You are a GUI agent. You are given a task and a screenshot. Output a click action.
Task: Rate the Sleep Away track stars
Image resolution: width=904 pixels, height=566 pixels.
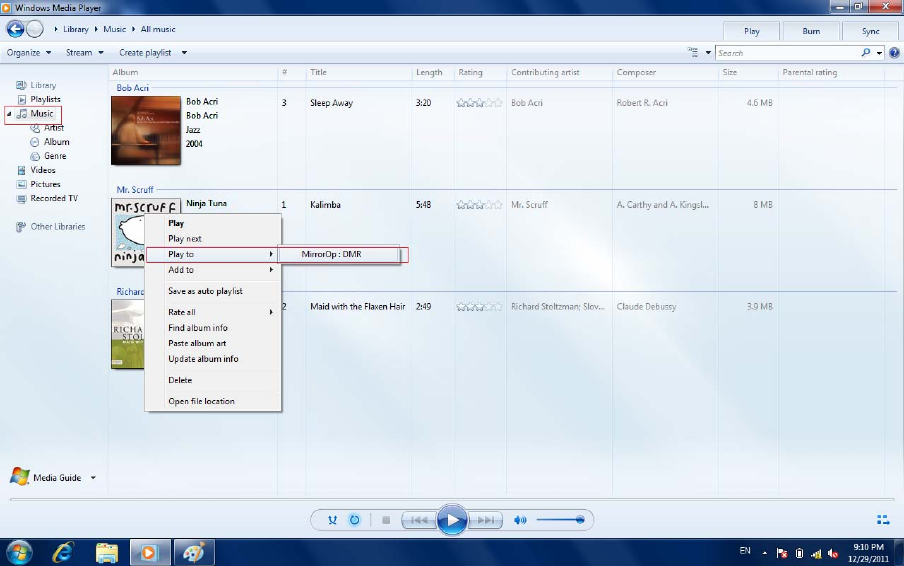[x=479, y=103]
